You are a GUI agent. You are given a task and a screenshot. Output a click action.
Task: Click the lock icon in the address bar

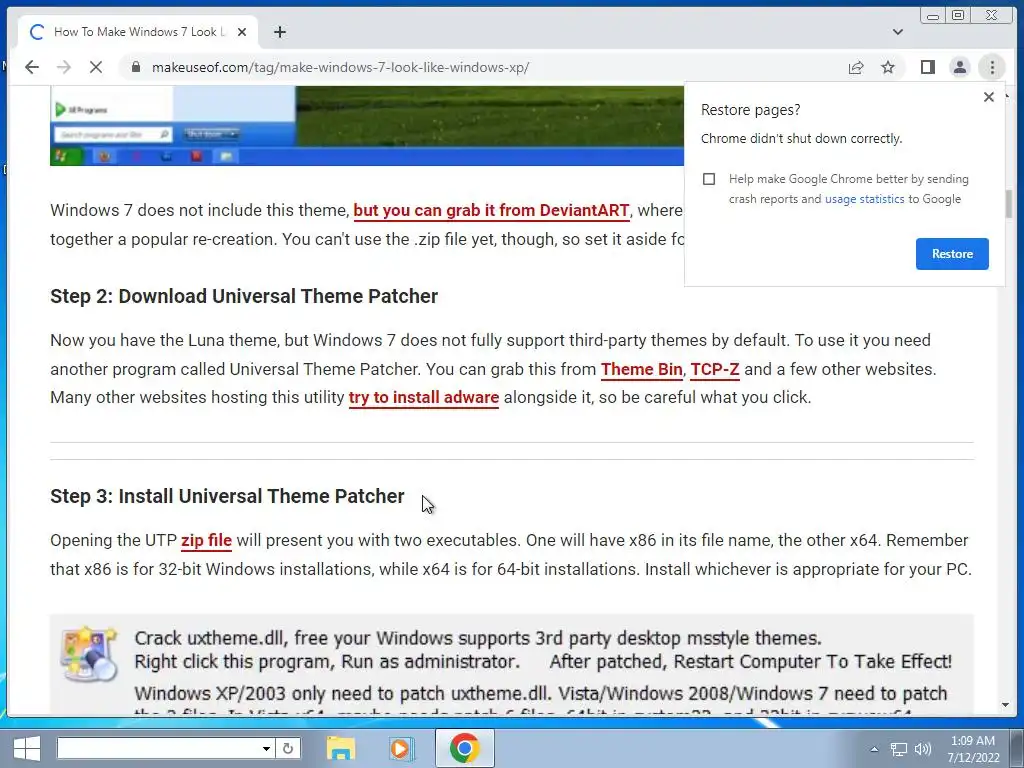(136, 67)
